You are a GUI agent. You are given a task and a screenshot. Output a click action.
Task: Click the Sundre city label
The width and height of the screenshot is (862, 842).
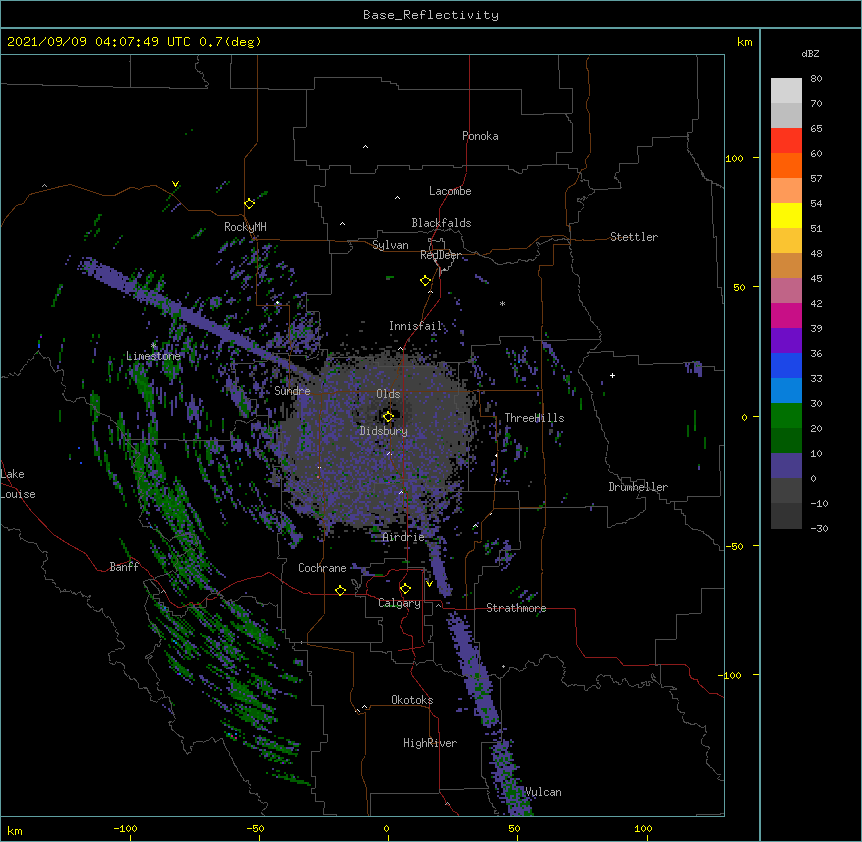click(x=292, y=391)
